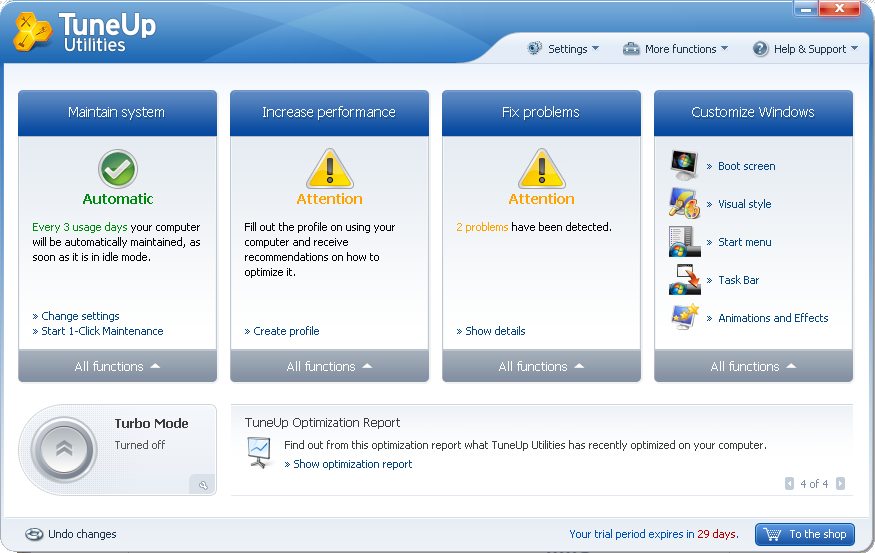Click the Maintain system panel header
This screenshot has height=553, width=875.
tap(117, 113)
